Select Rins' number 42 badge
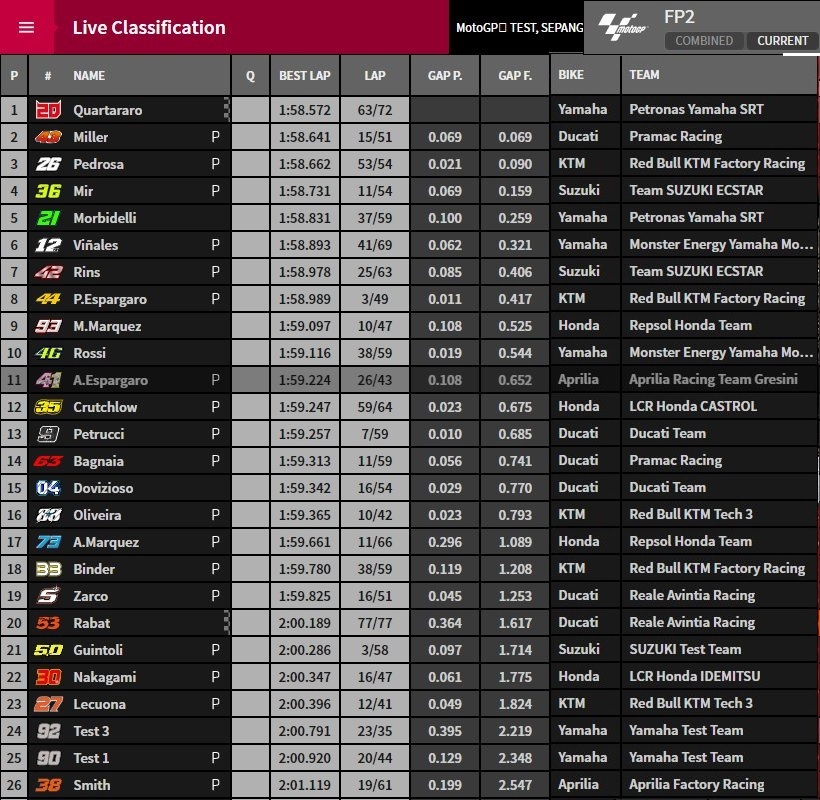The image size is (820, 800). pos(48,272)
